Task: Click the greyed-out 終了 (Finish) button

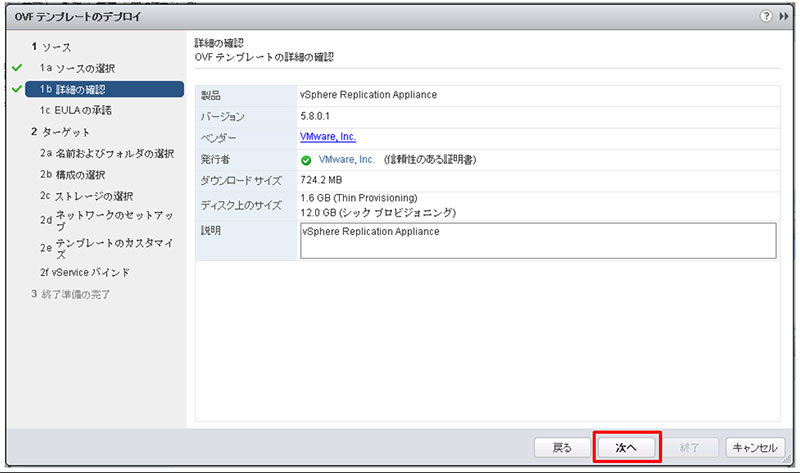Action: [x=690, y=447]
